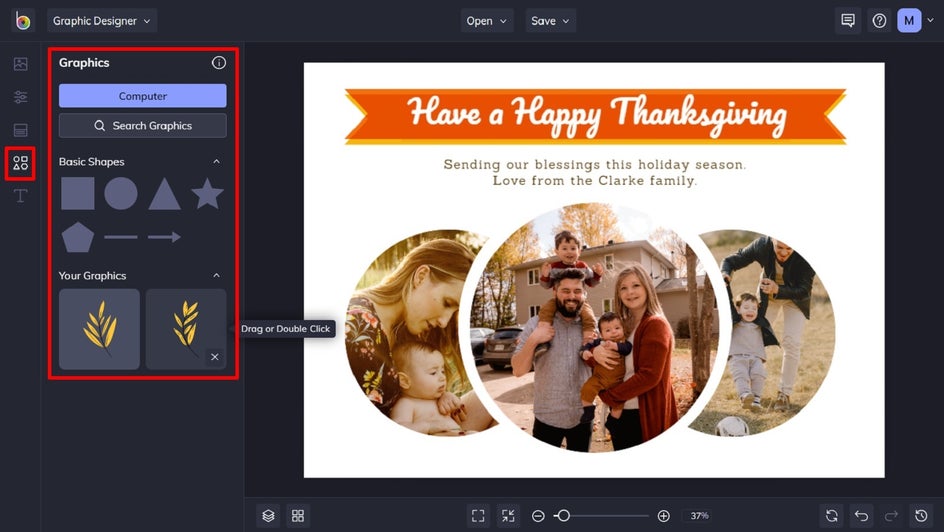Open the Layers panel icon
The image size is (944, 532).
[x=269, y=516]
